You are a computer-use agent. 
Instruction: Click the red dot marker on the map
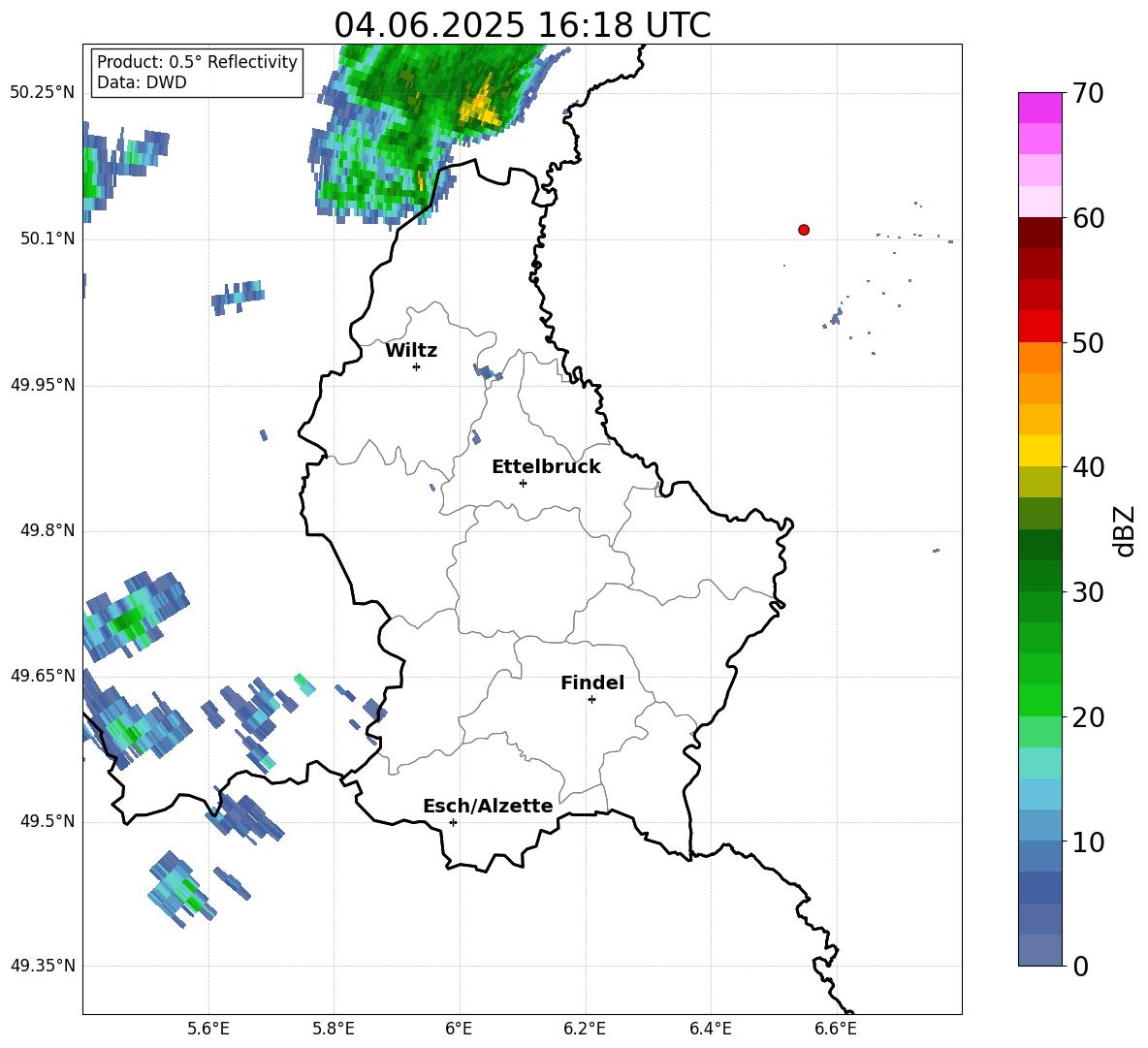click(804, 230)
